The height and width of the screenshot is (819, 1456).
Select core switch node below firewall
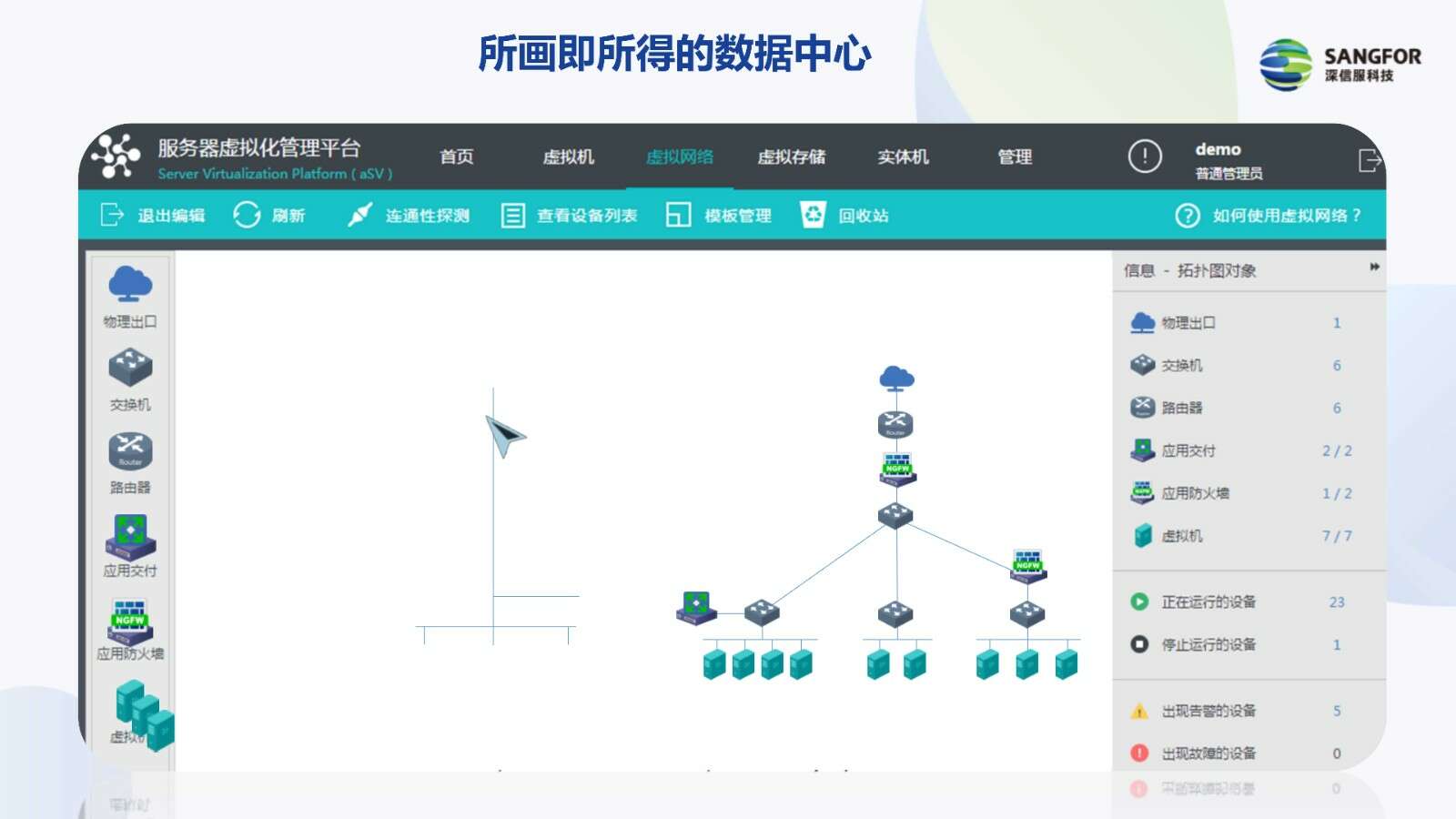(895, 515)
